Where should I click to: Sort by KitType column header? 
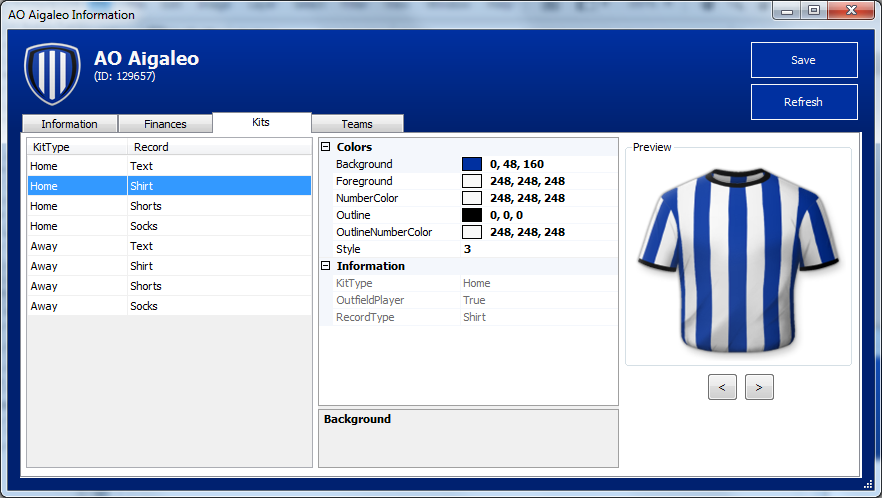tap(78, 147)
